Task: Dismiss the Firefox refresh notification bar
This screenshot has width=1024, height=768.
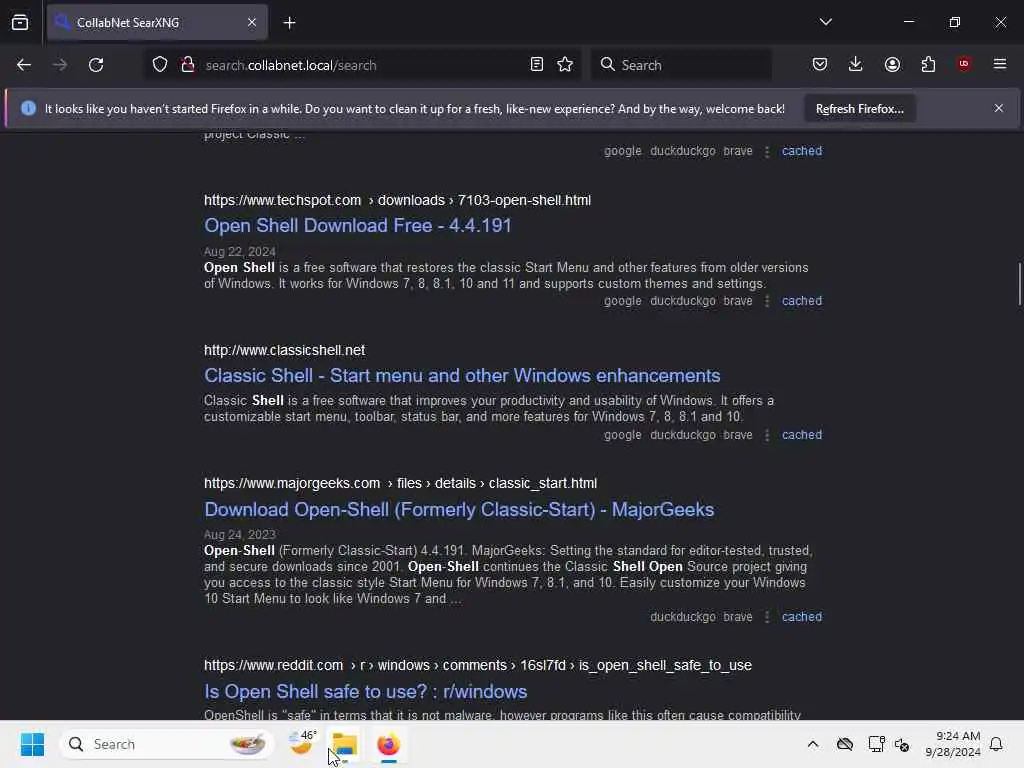Action: 999,108
